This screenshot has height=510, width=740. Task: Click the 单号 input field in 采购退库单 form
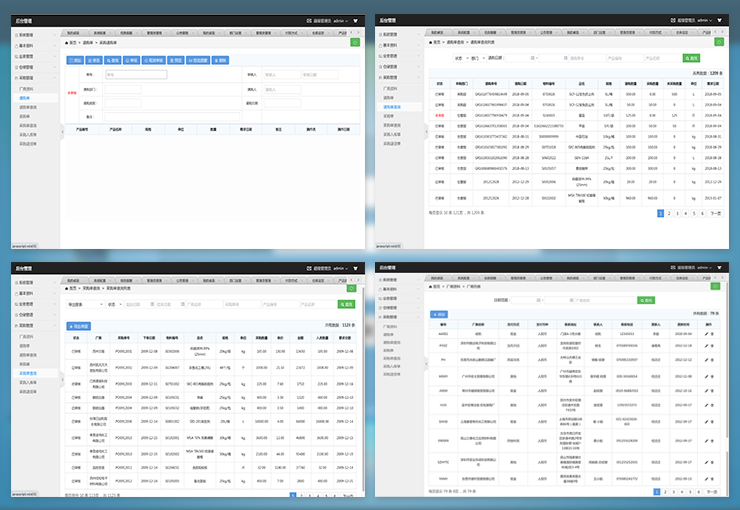[136, 74]
